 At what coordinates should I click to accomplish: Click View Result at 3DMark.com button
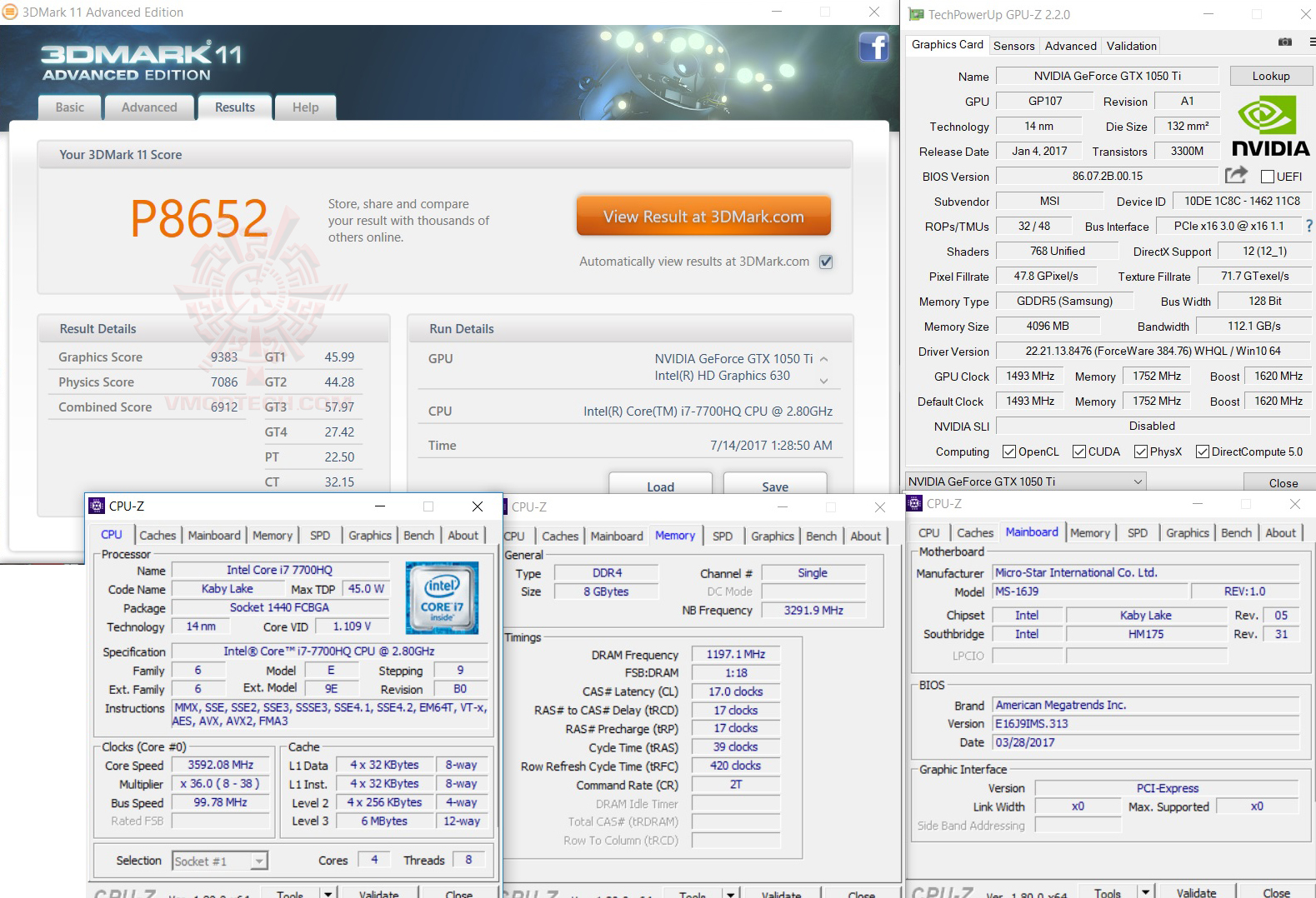[x=703, y=217]
